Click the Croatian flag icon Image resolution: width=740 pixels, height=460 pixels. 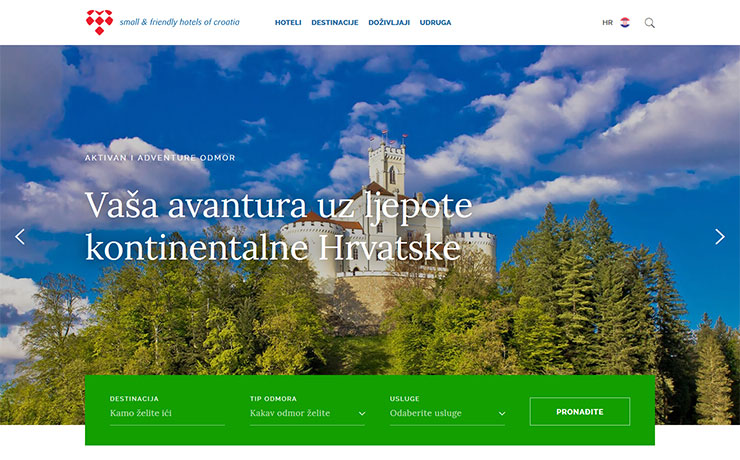coord(625,22)
